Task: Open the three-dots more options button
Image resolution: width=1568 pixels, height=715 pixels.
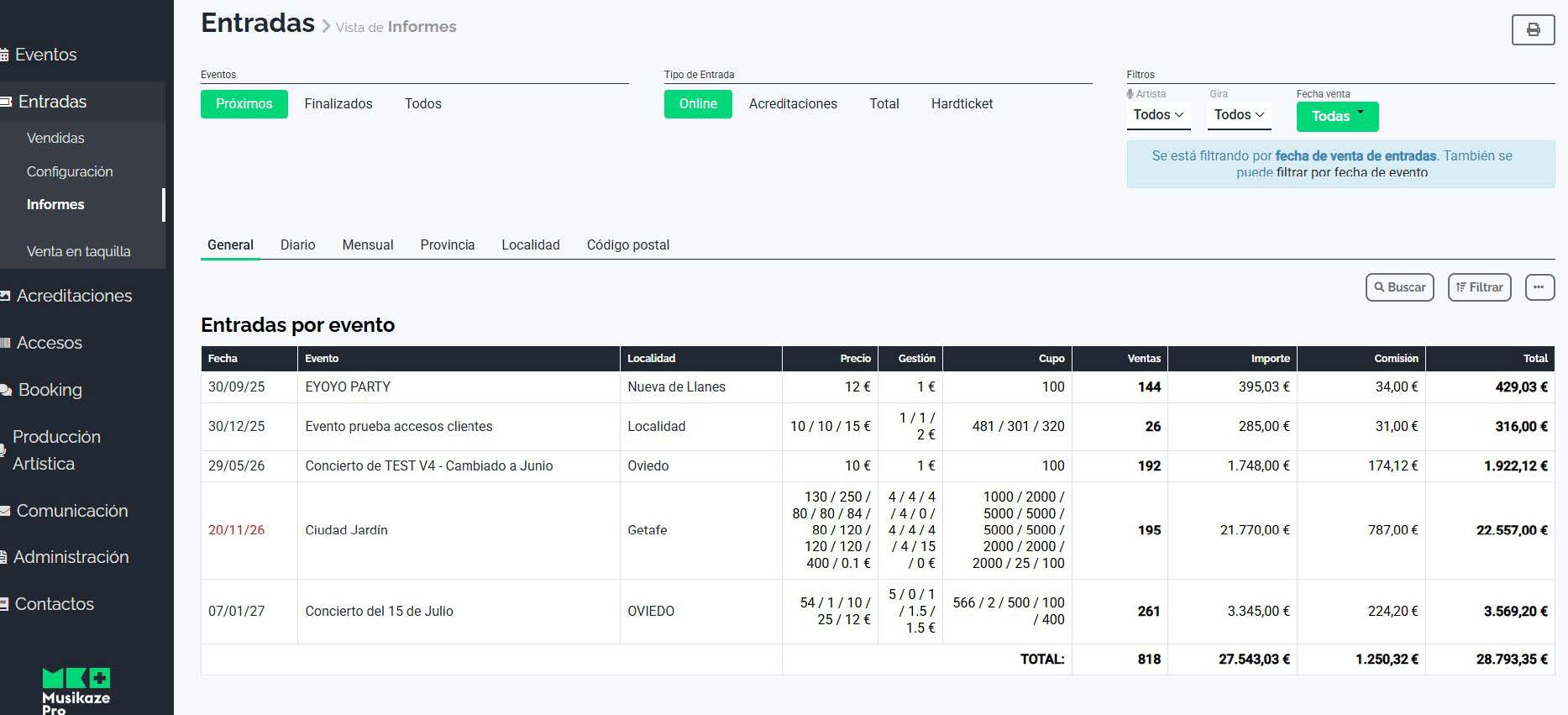Action: click(1539, 287)
